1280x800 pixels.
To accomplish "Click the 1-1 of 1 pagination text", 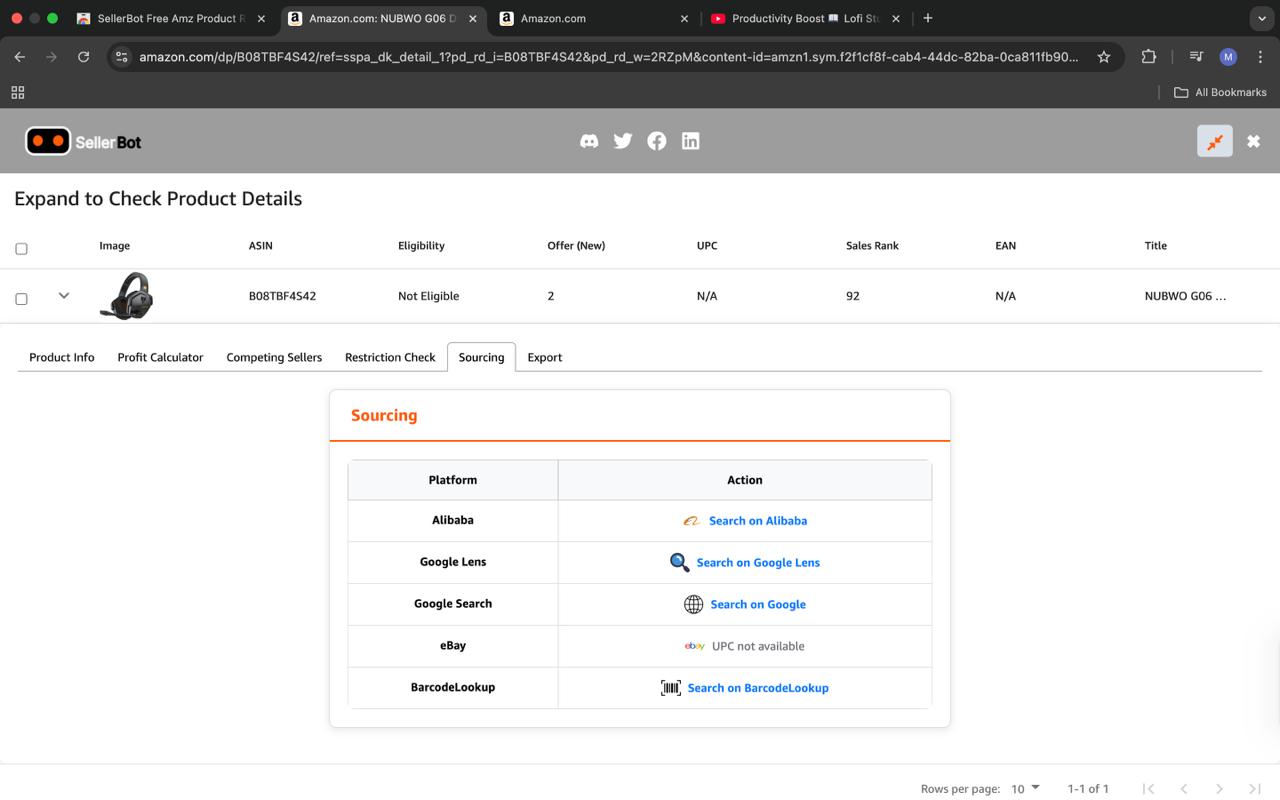I will (x=1088, y=789).
